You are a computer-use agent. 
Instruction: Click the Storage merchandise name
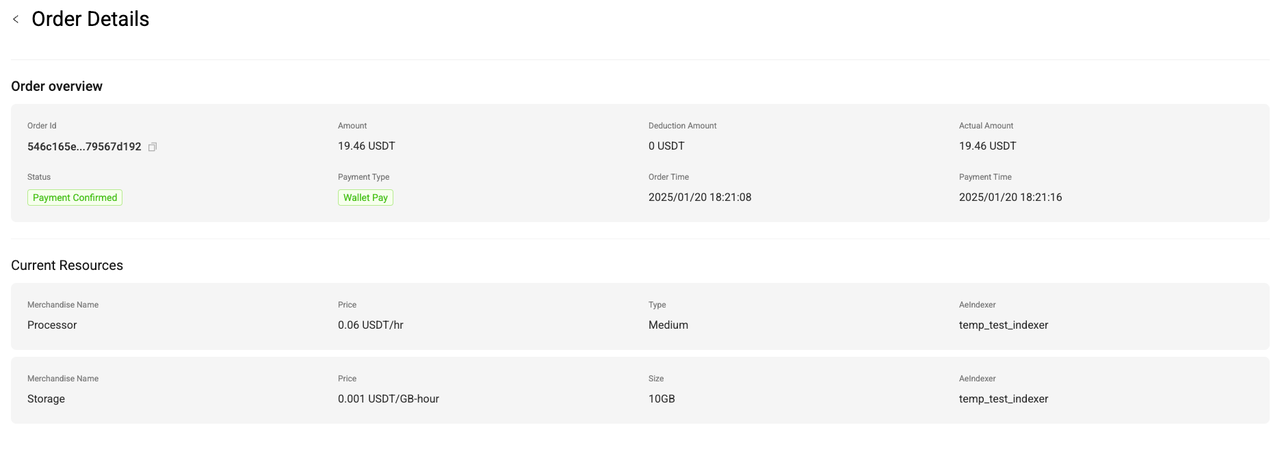tap(46, 399)
